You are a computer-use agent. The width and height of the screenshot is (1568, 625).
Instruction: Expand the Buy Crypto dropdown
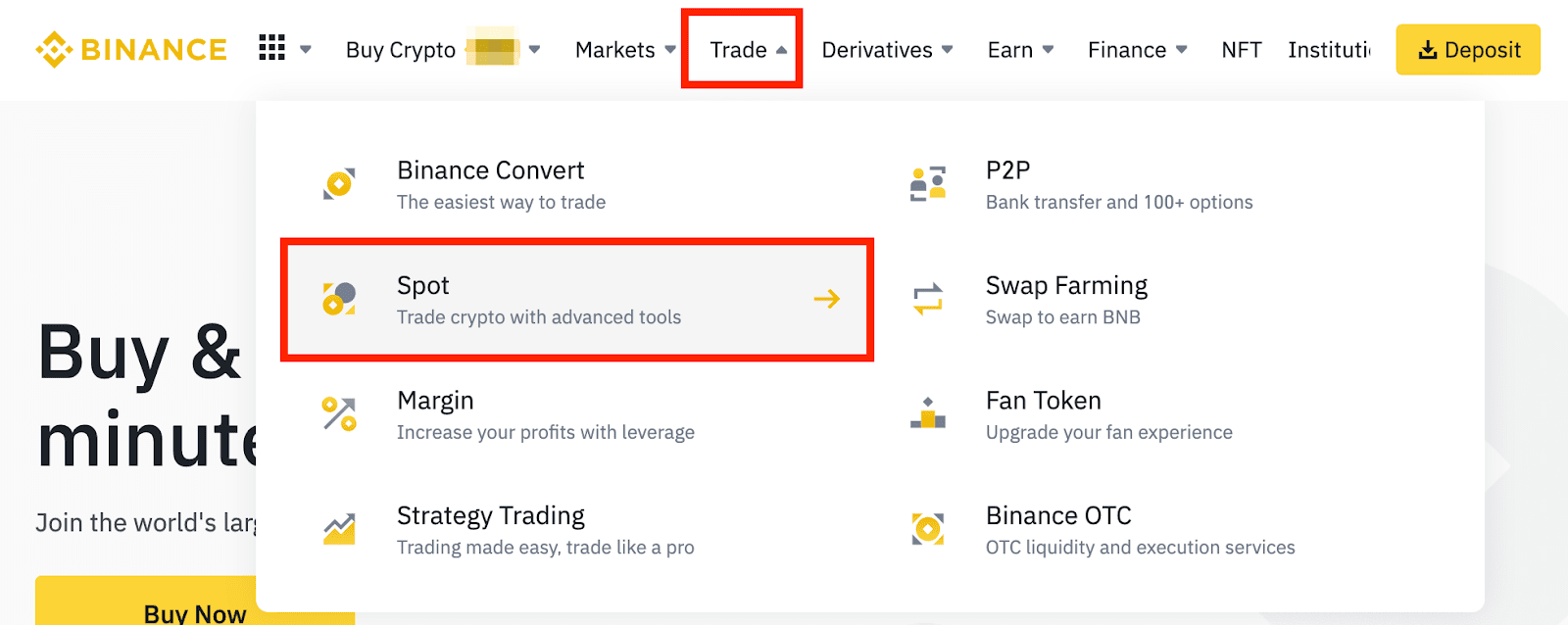point(534,49)
